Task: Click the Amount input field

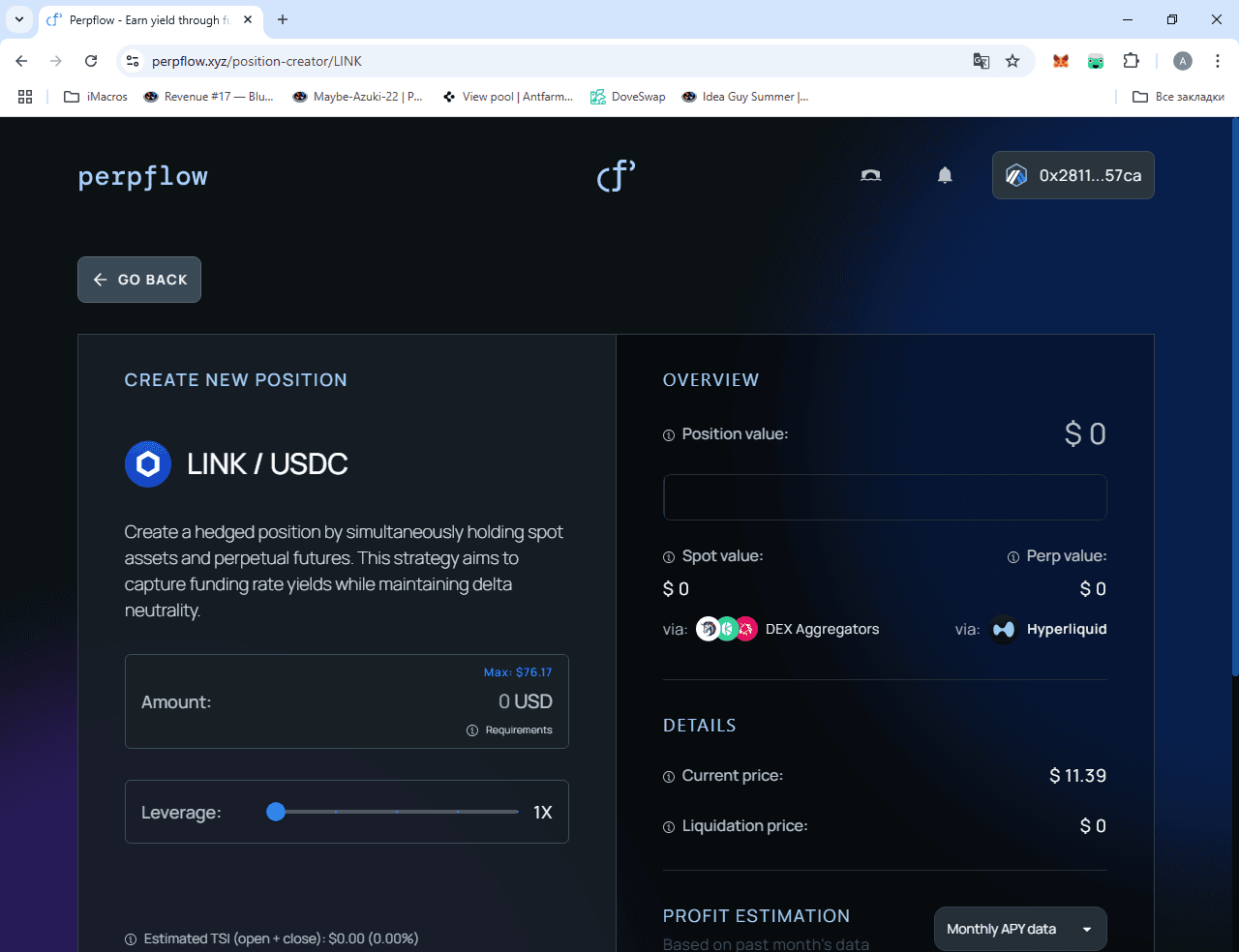Action: (347, 701)
